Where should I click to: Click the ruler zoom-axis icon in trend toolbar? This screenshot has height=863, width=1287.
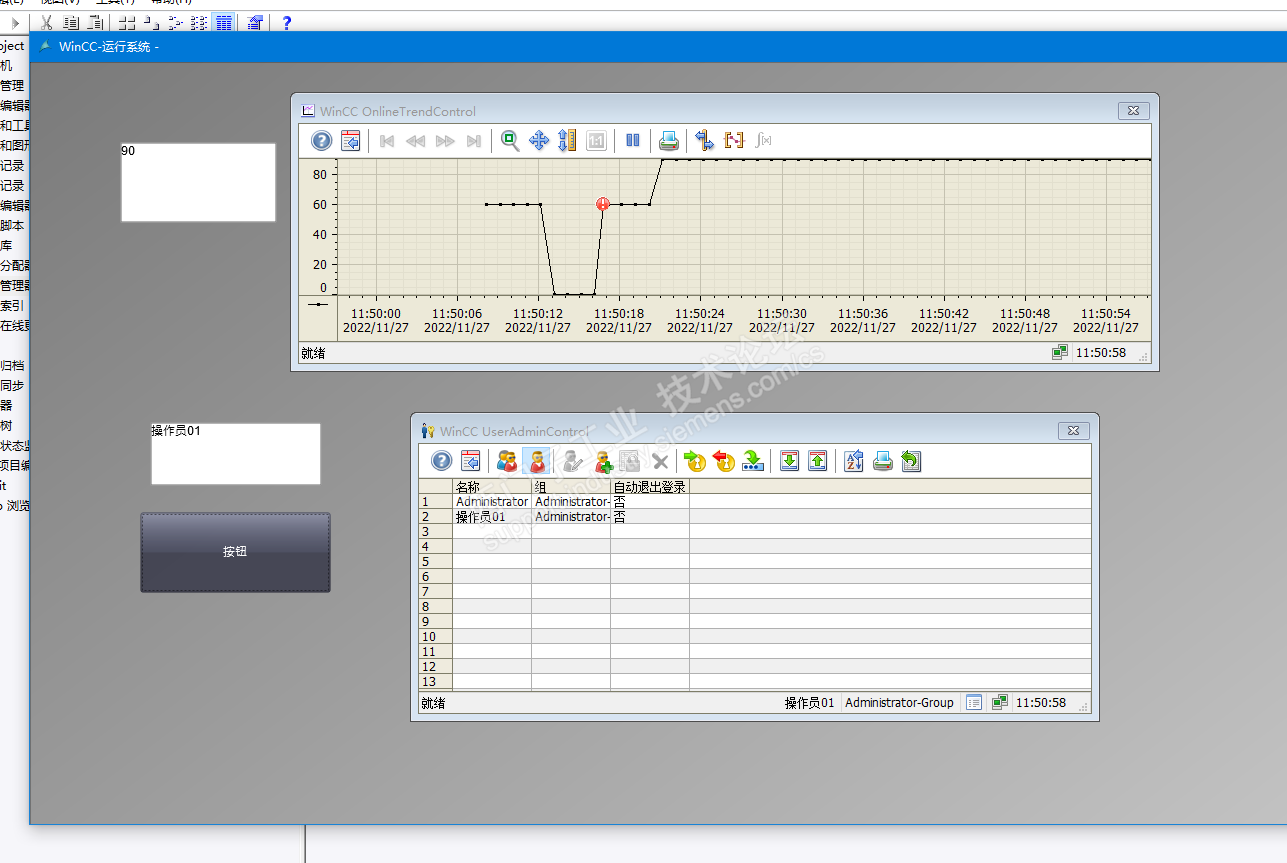(567, 141)
